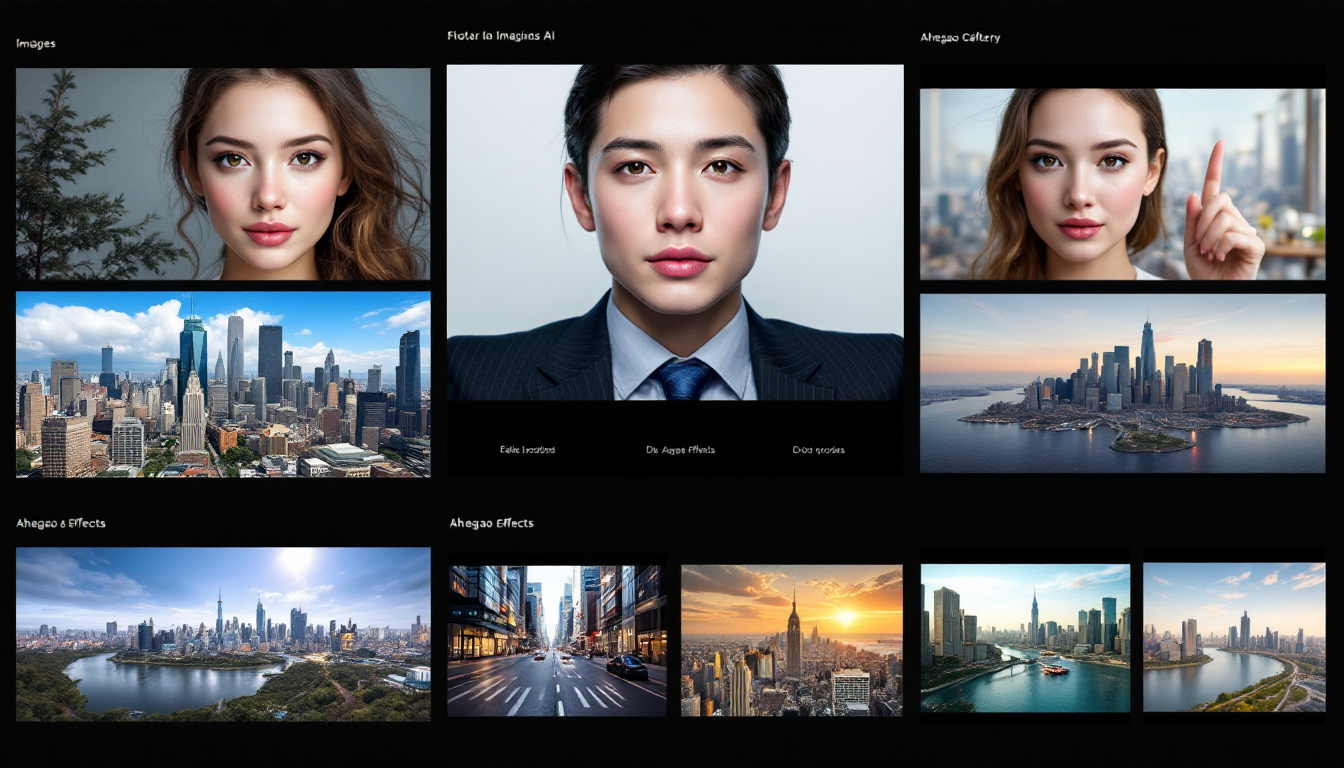Pick the curved river and highway skyline thumbnail
1344x768 pixels.
click(1234, 638)
